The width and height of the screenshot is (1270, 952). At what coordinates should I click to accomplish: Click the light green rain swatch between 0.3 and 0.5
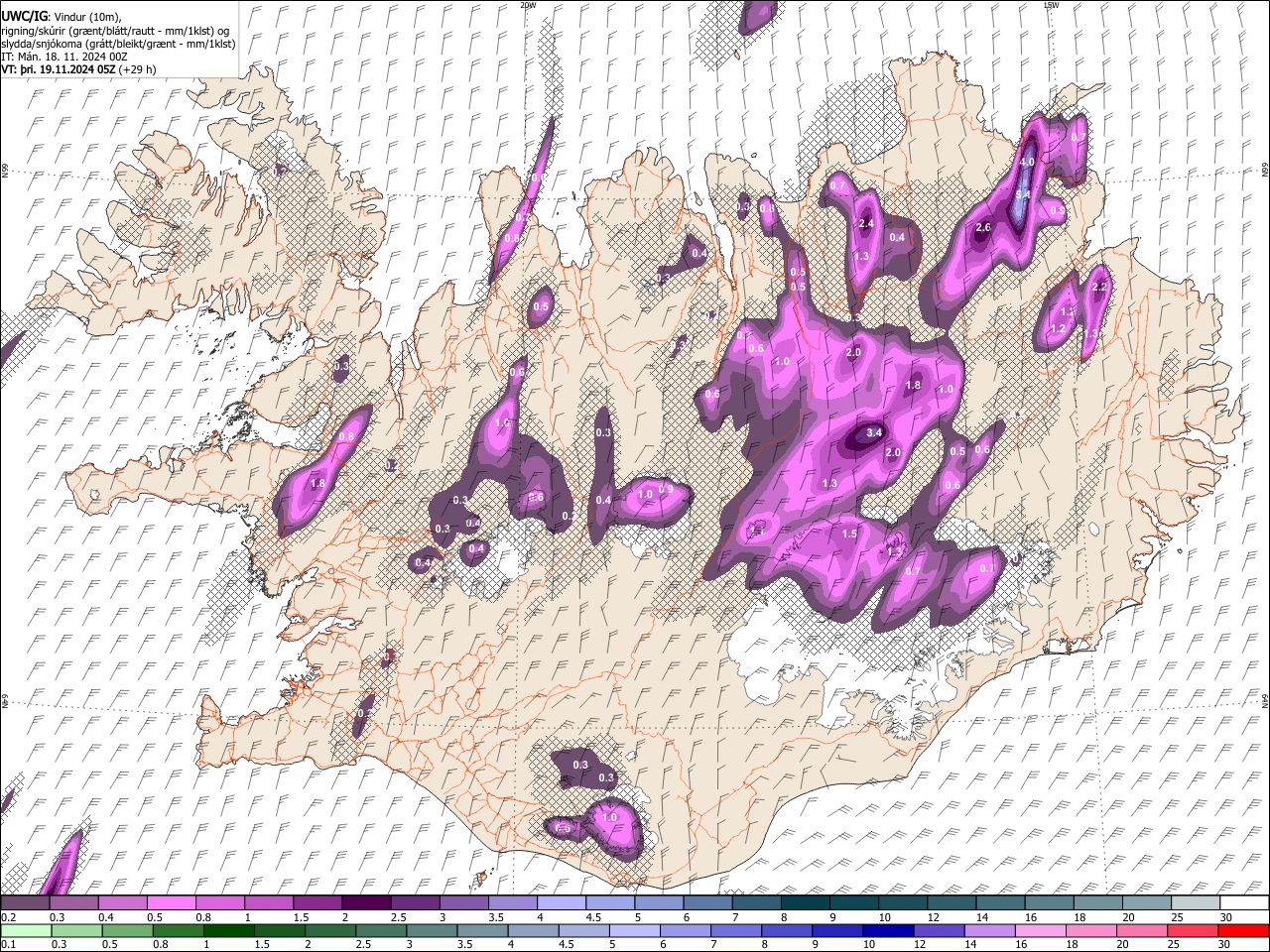[76, 930]
